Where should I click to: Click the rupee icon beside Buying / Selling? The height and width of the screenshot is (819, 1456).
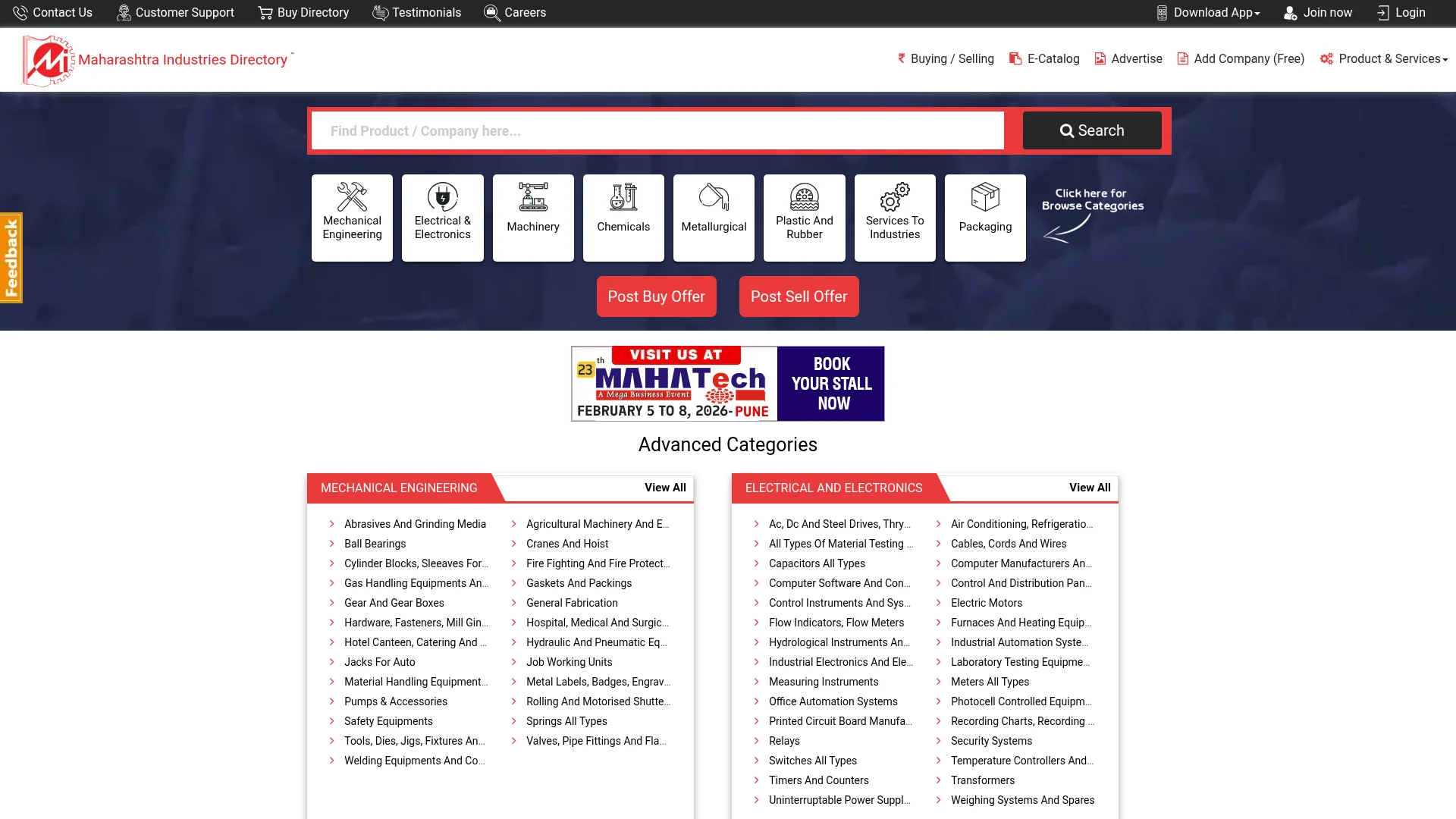pyautogui.click(x=902, y=58)
